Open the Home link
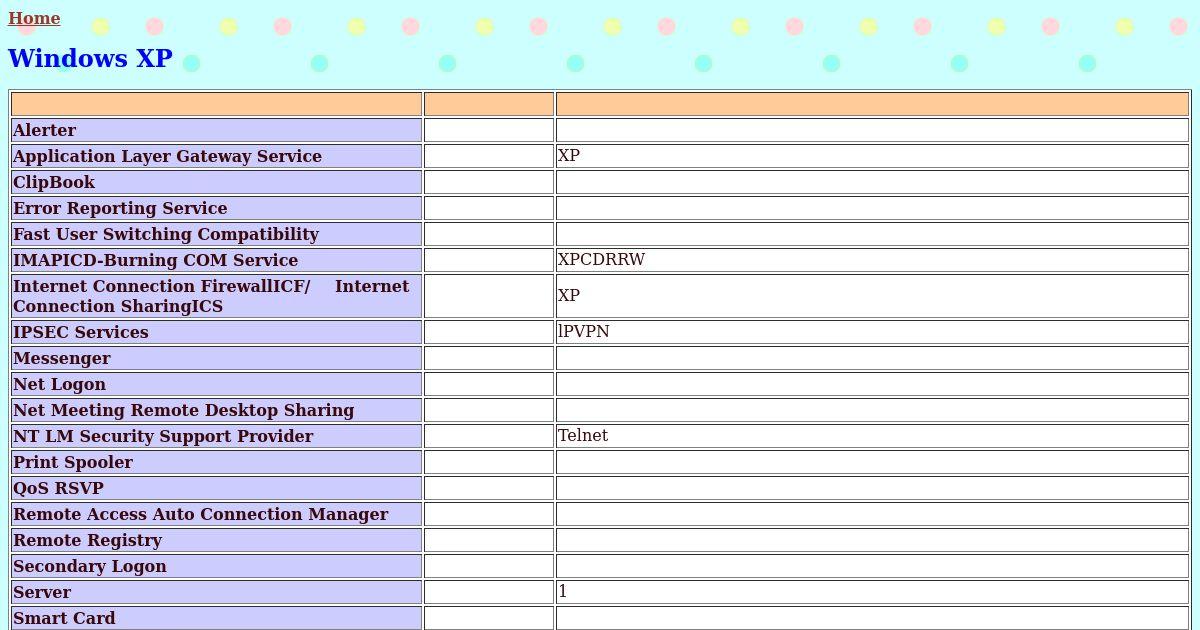Screen dimensions: 1200x630 click(34, 18)
